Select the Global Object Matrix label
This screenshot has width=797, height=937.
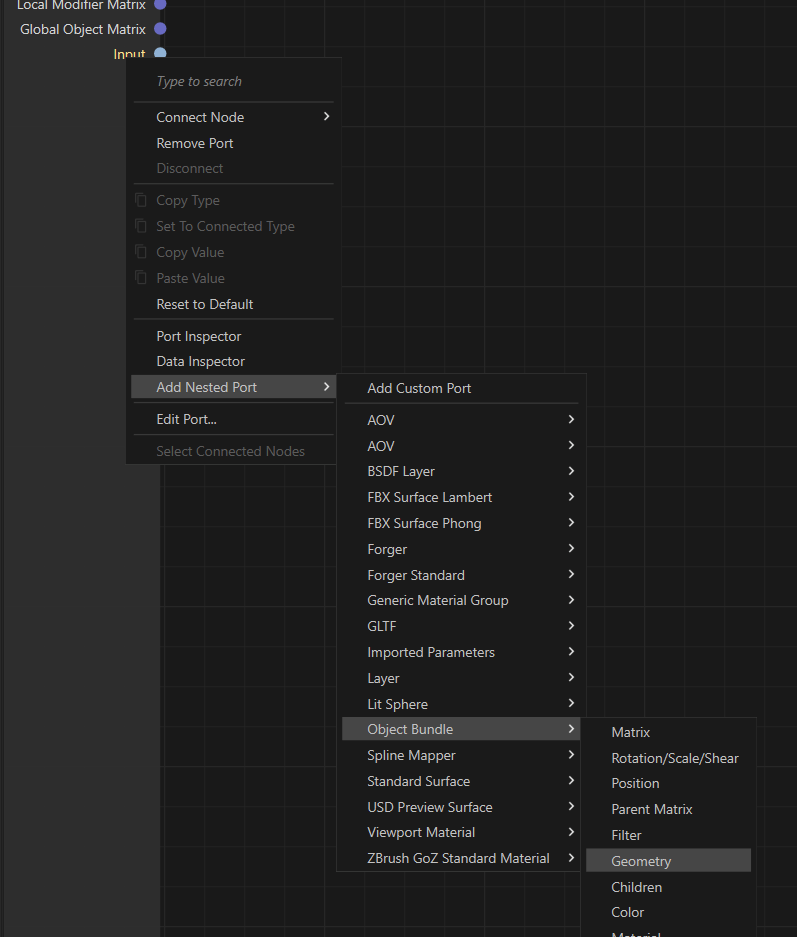point(83,29)
